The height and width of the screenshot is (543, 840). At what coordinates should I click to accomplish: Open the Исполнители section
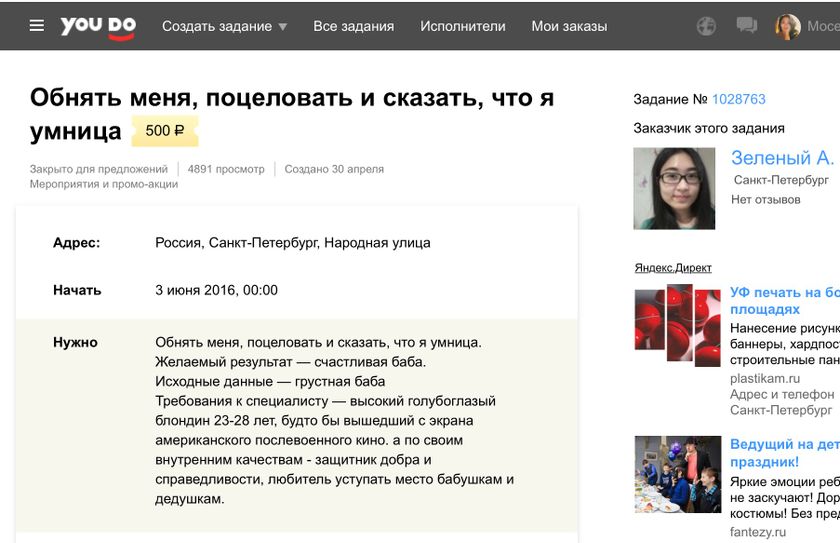(462, 26)
